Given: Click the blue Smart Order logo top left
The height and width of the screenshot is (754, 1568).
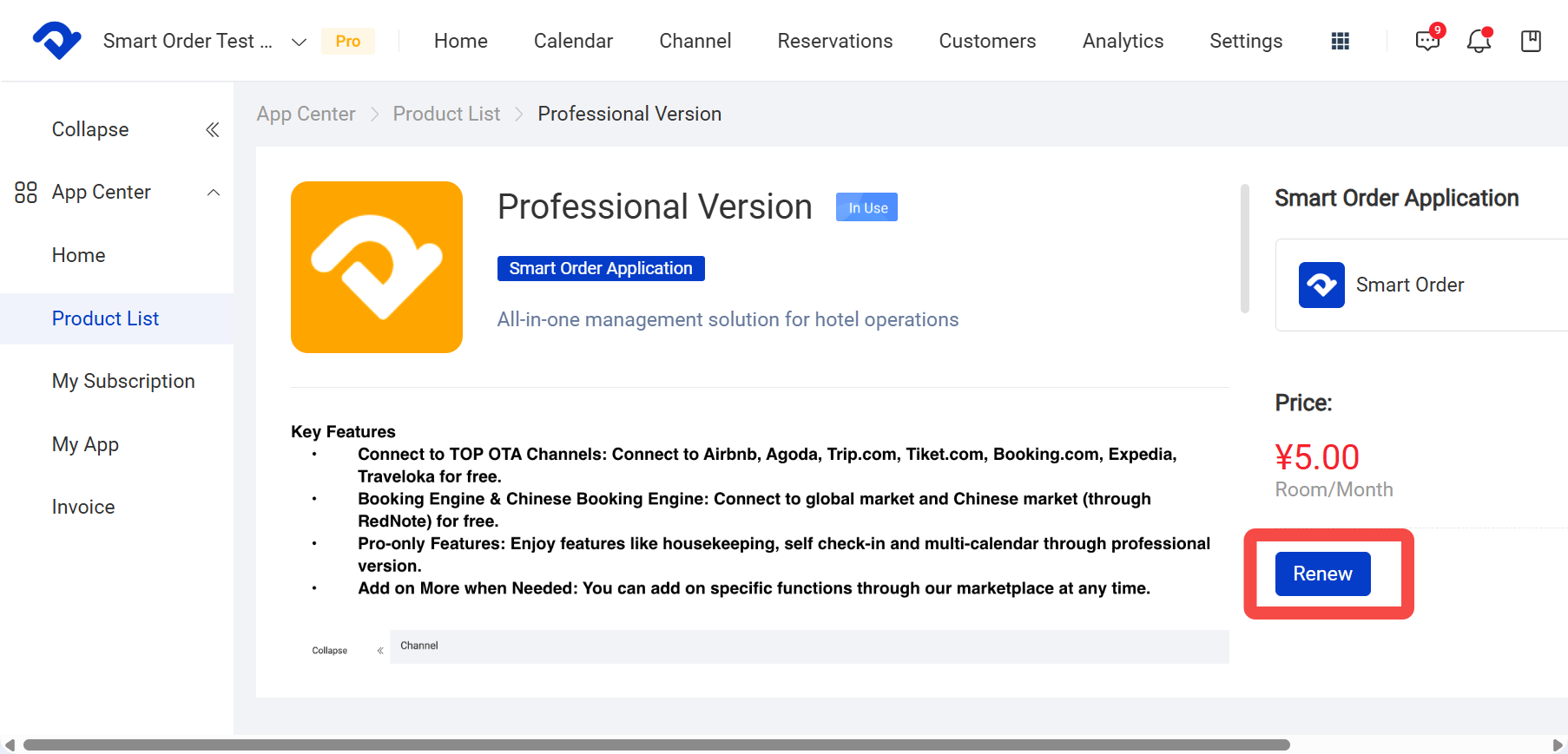Looking at the screenshot, I should point(57,40).
